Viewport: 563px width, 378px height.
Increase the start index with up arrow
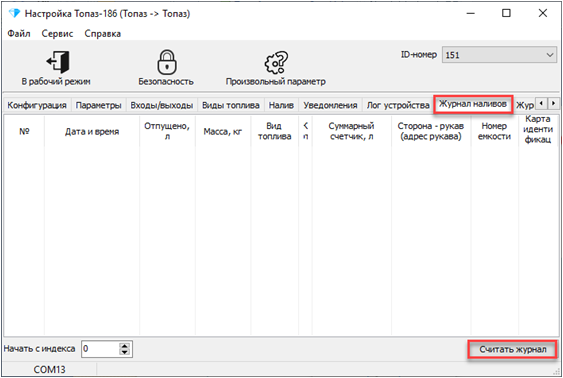125,346
